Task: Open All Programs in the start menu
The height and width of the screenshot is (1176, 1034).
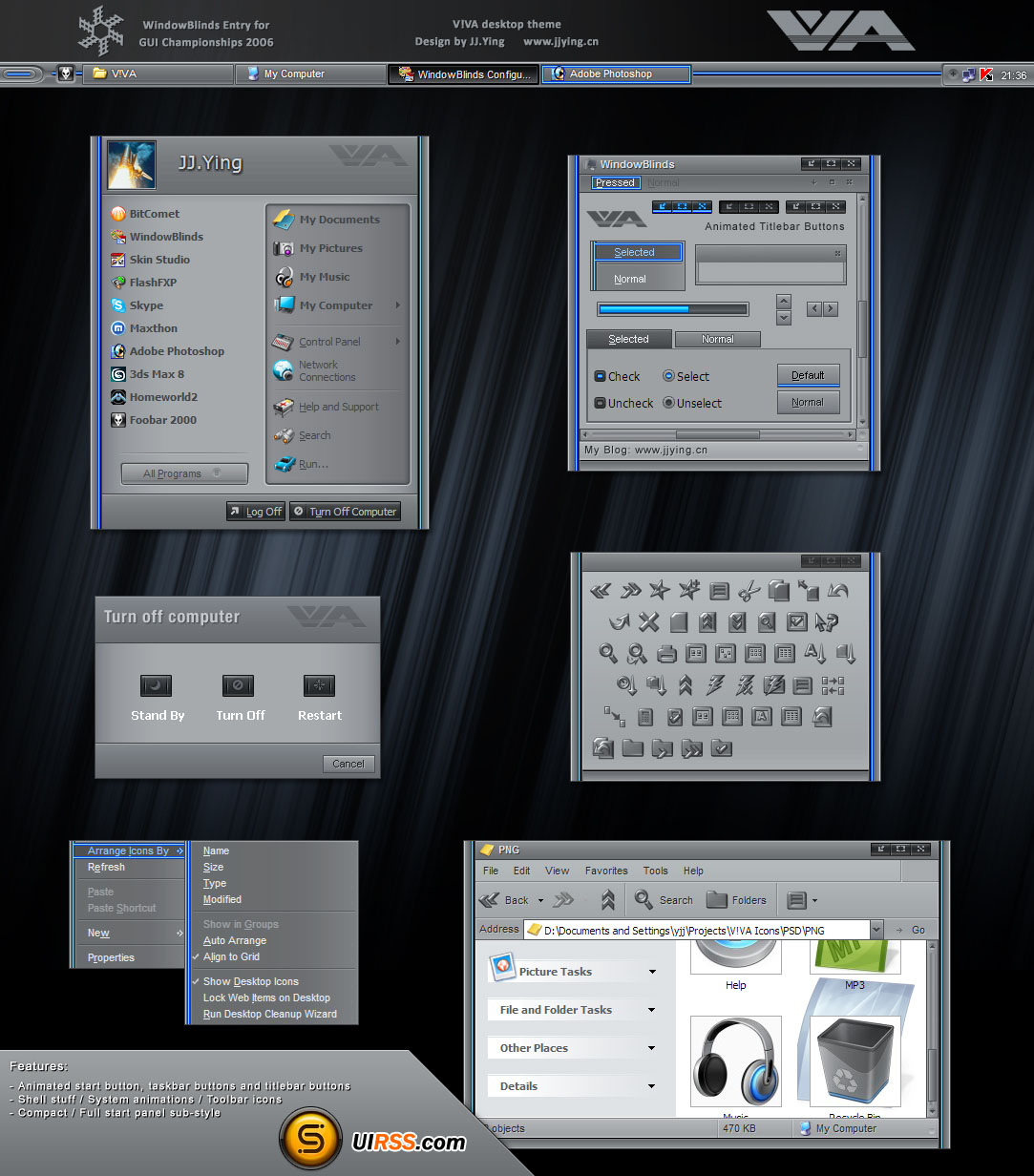Action: pyautogui.click(x=184, y=473)
